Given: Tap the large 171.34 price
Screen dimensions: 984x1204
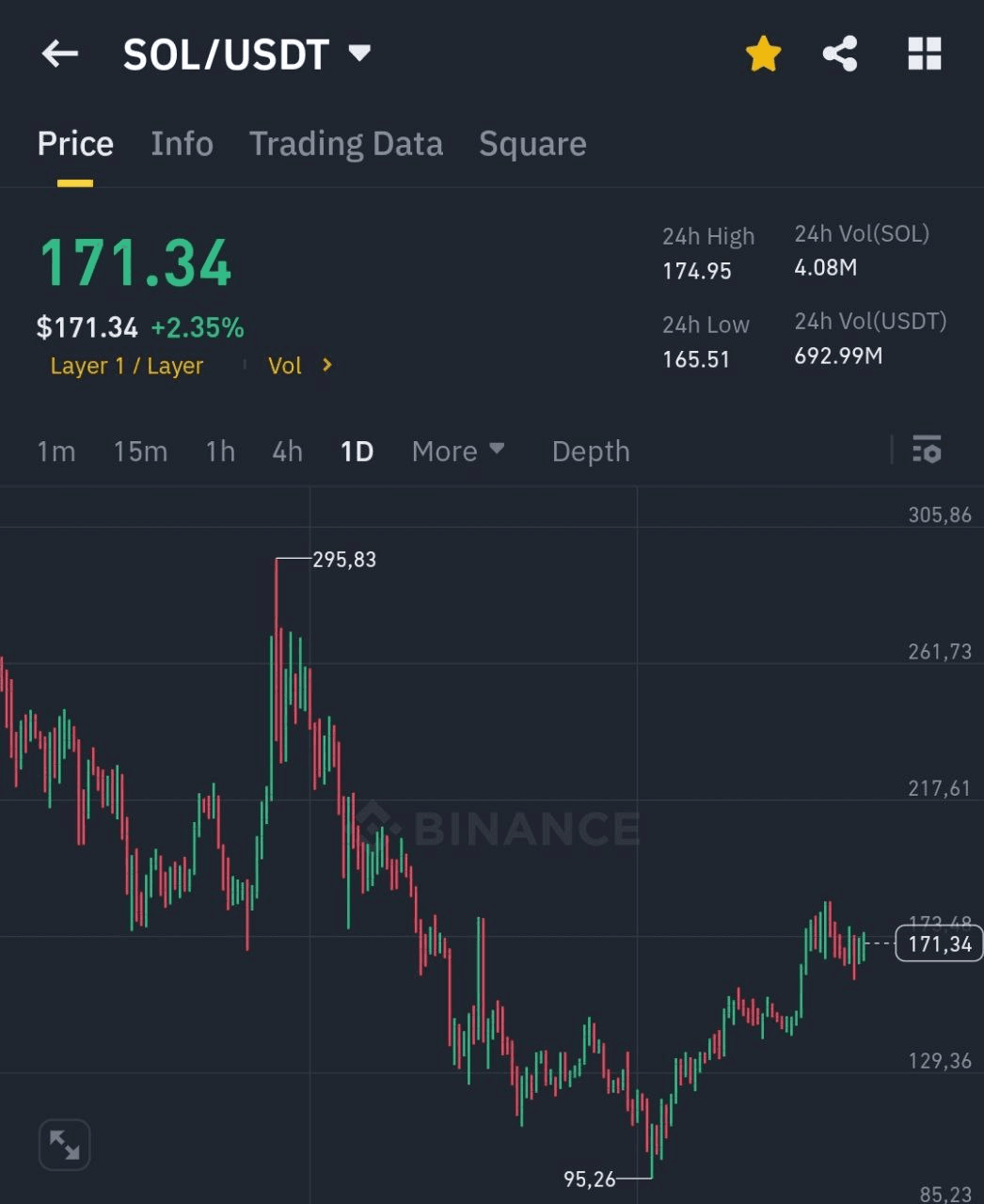Looking at the screenshot, I should [x=135, y=262].
